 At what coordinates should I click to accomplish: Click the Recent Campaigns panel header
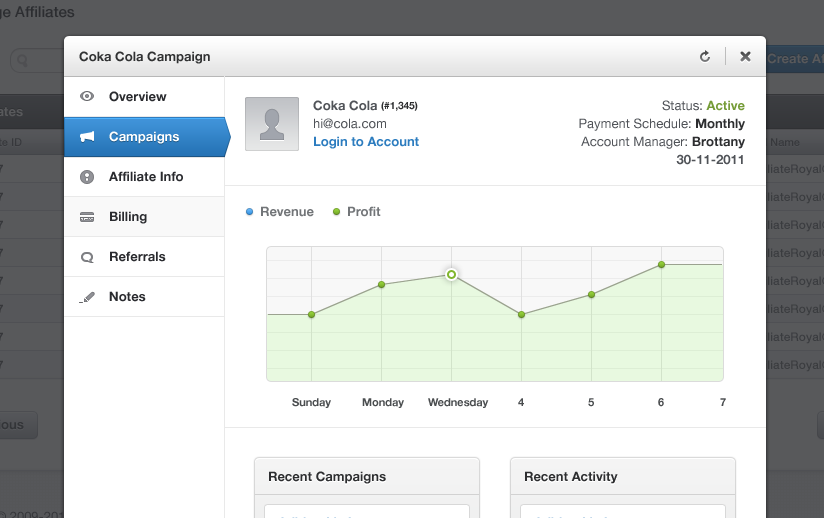click(x=367, y=476)
